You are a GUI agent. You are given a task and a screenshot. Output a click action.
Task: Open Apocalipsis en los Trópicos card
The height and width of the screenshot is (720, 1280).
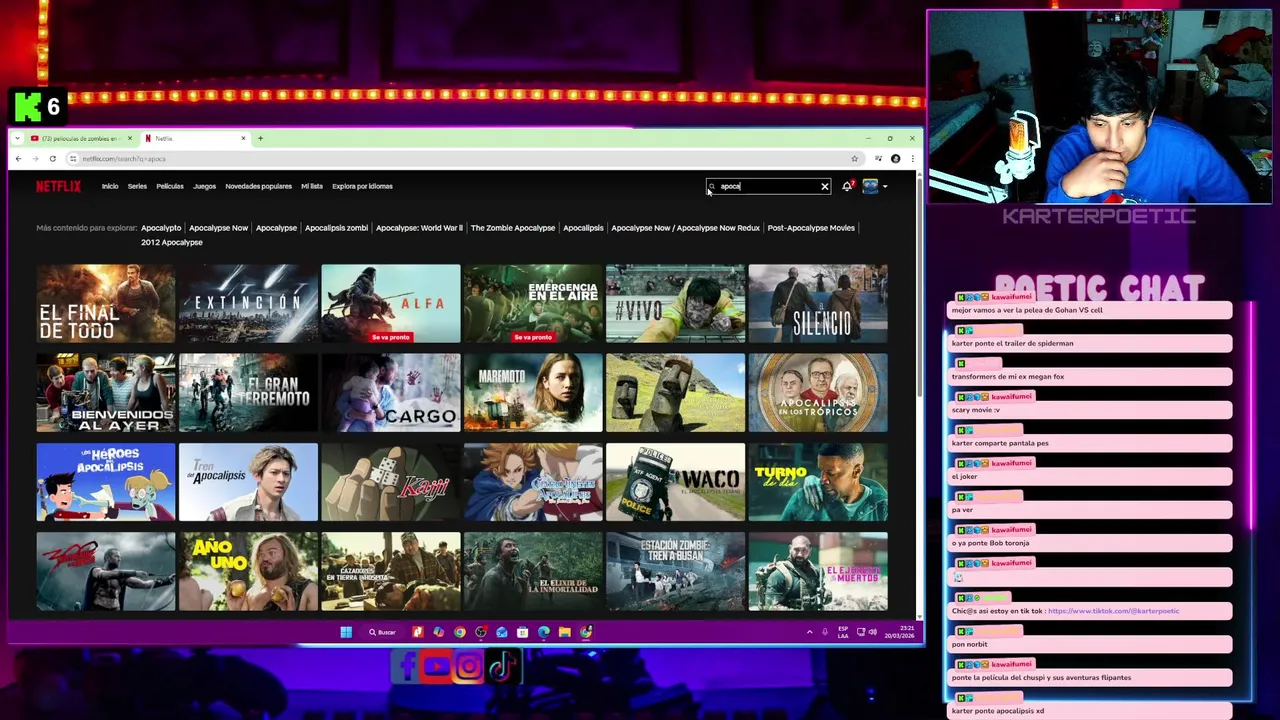click(x=818, y=393)
